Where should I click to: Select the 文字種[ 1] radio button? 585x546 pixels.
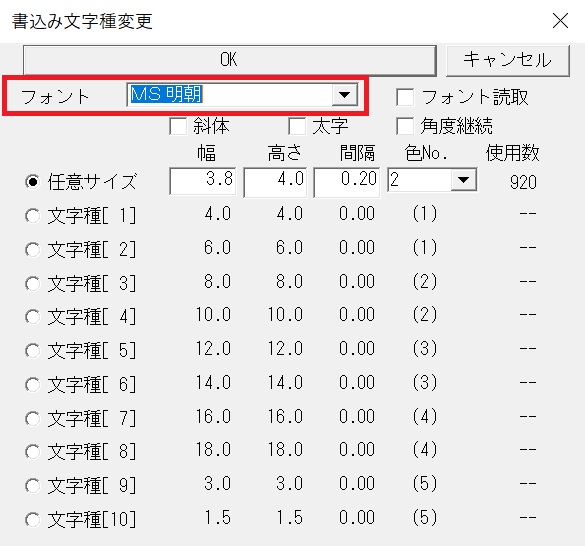32,216
